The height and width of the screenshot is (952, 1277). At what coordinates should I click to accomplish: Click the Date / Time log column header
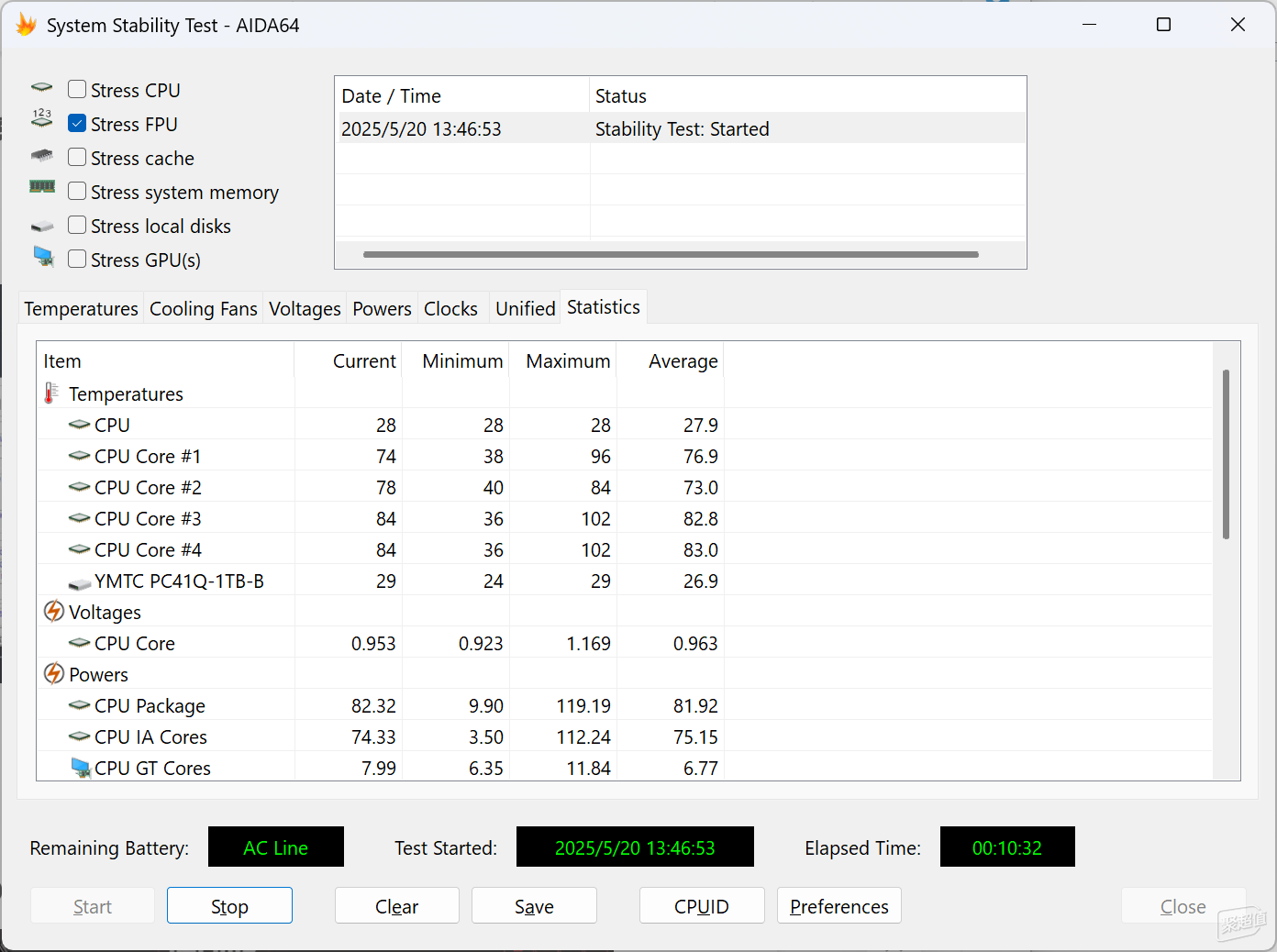[x=462, y=95]
